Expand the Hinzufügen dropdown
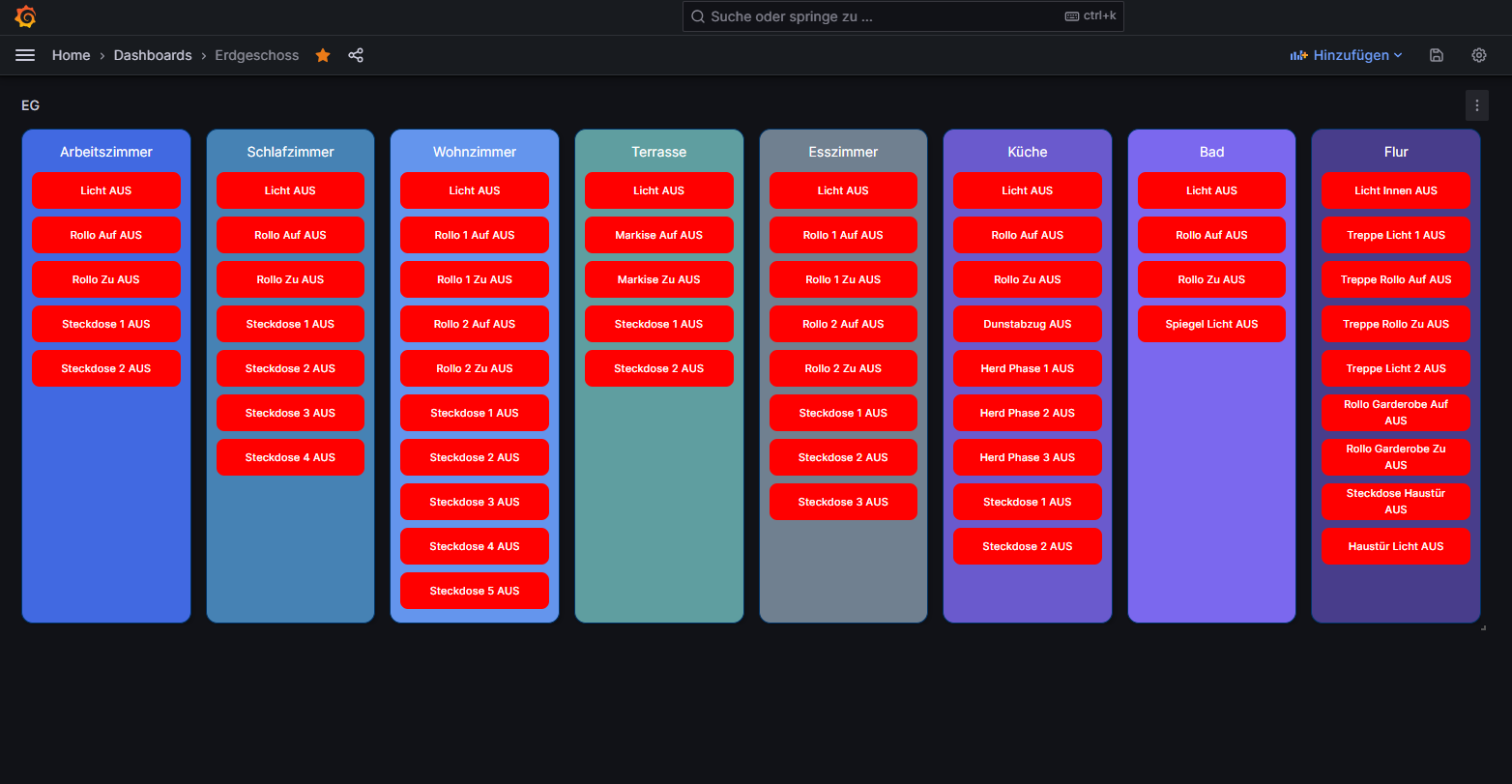Viewport: 1512px width, 784px height. [x=1346, y=56]
